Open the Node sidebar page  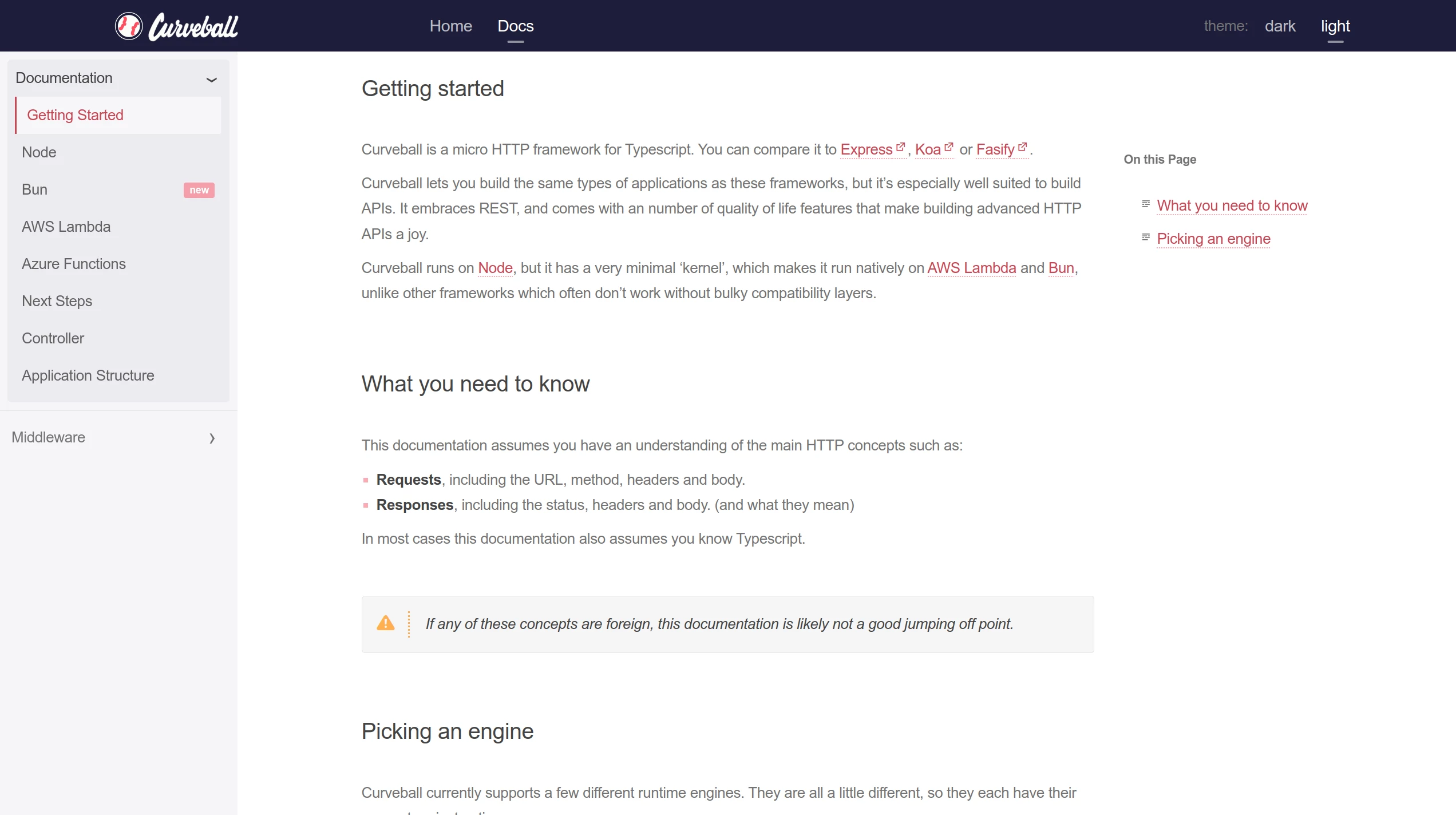coord(39,152)
